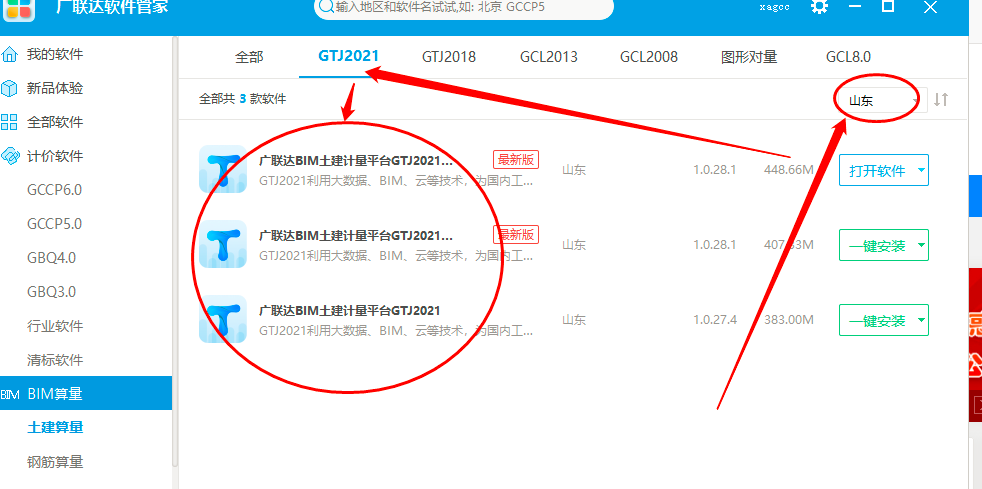
Task: Select GBQ4.0 in the sidebar
Action: pyautogui.click(x=51, y=258)
